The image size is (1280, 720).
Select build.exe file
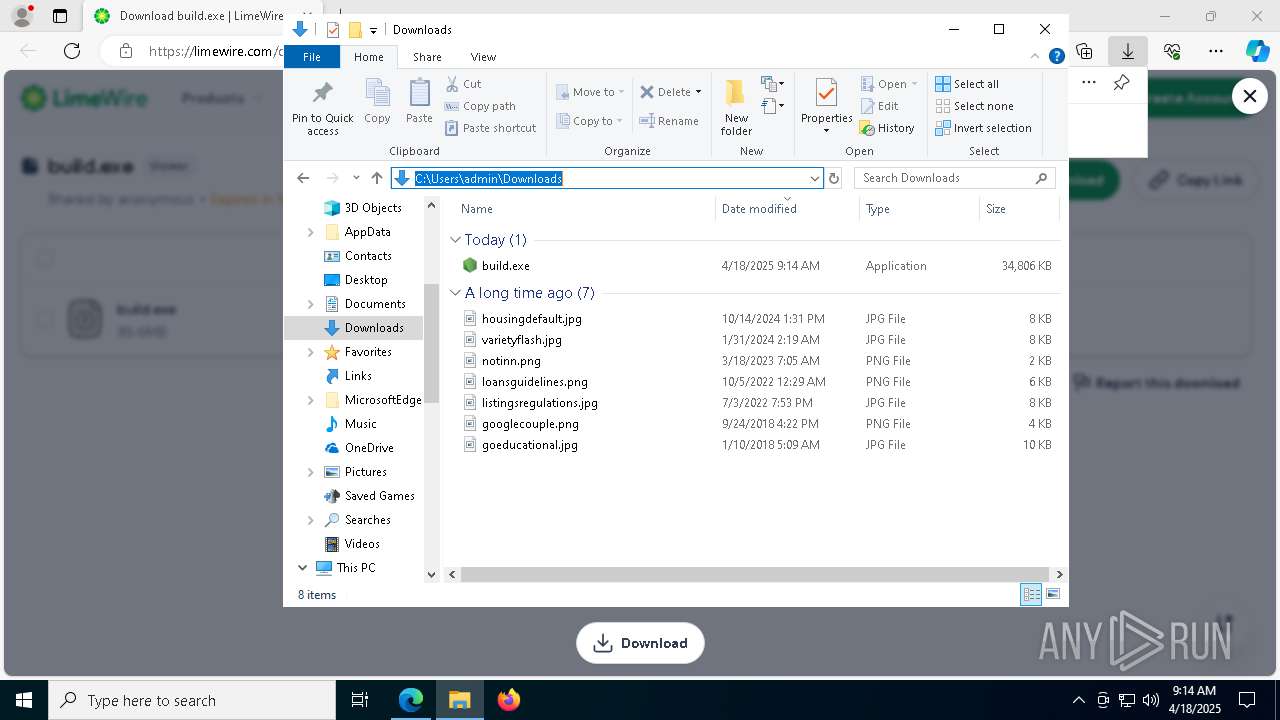(x=505, y=266)
